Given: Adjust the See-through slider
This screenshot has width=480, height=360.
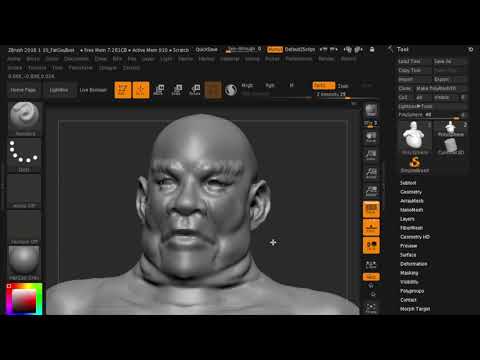Looking at the screenshot, I should pos(243,49).
